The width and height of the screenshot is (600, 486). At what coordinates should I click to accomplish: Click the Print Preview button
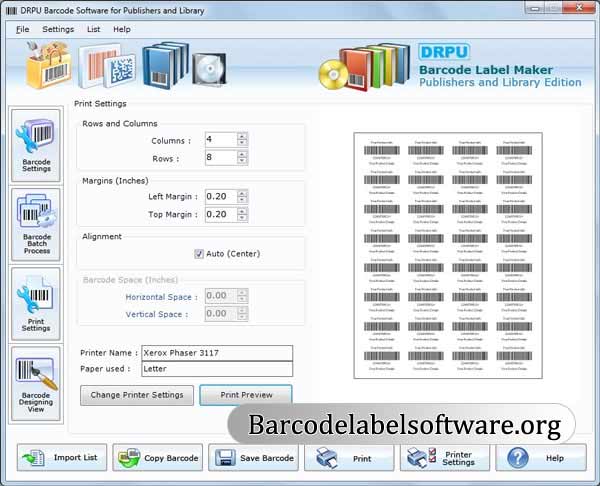point(246,395)
